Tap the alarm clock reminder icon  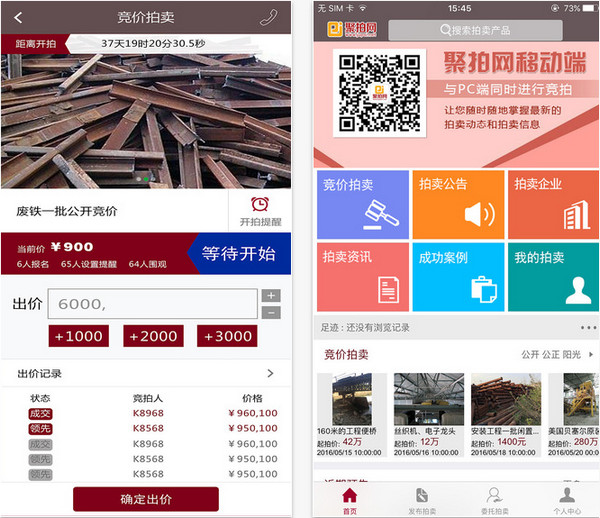[260, 204]
